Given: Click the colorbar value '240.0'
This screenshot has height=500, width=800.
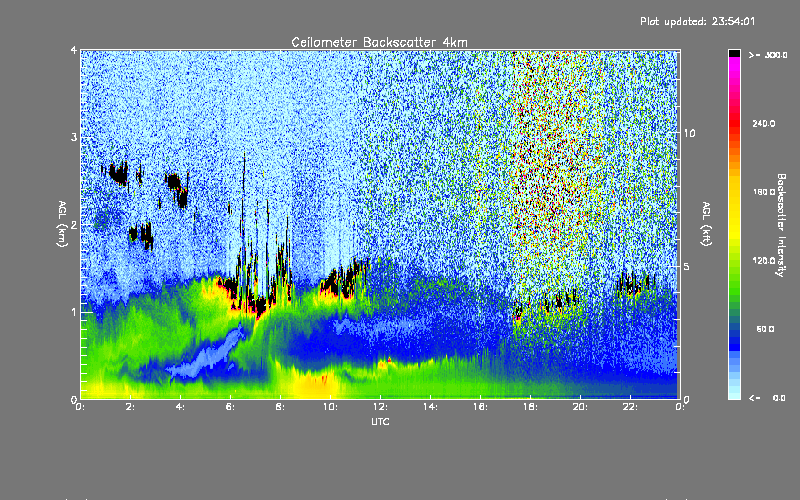Looking at the screenshot, I should [764, 123].
